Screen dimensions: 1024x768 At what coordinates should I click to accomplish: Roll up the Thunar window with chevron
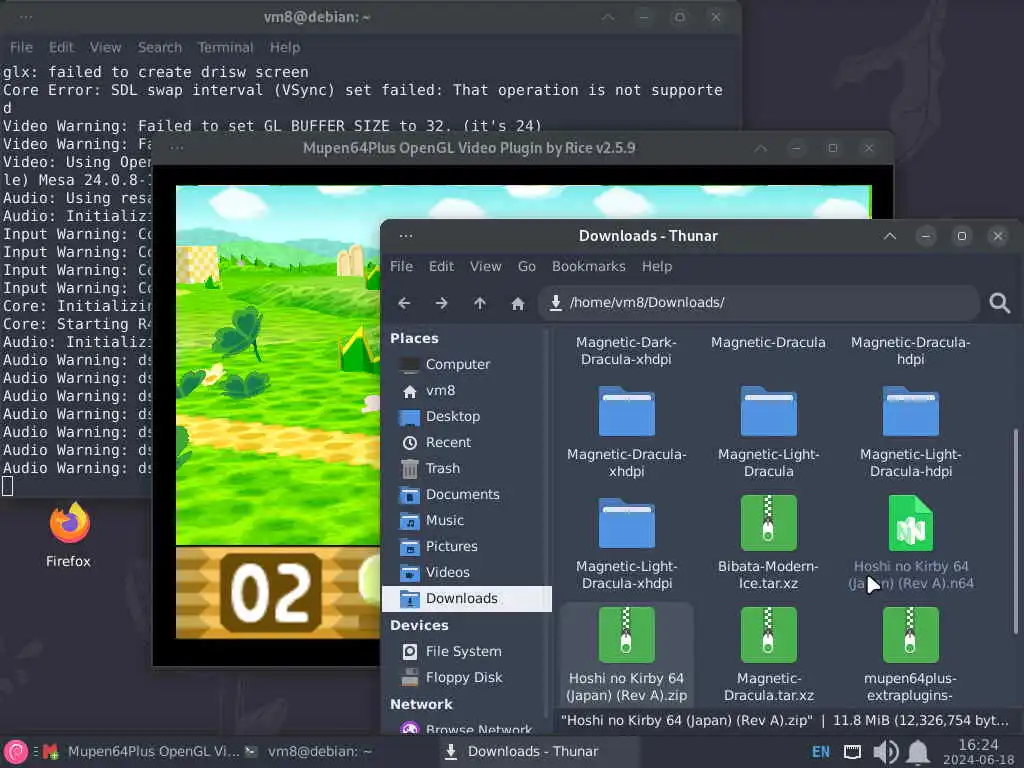coord(890,236)
